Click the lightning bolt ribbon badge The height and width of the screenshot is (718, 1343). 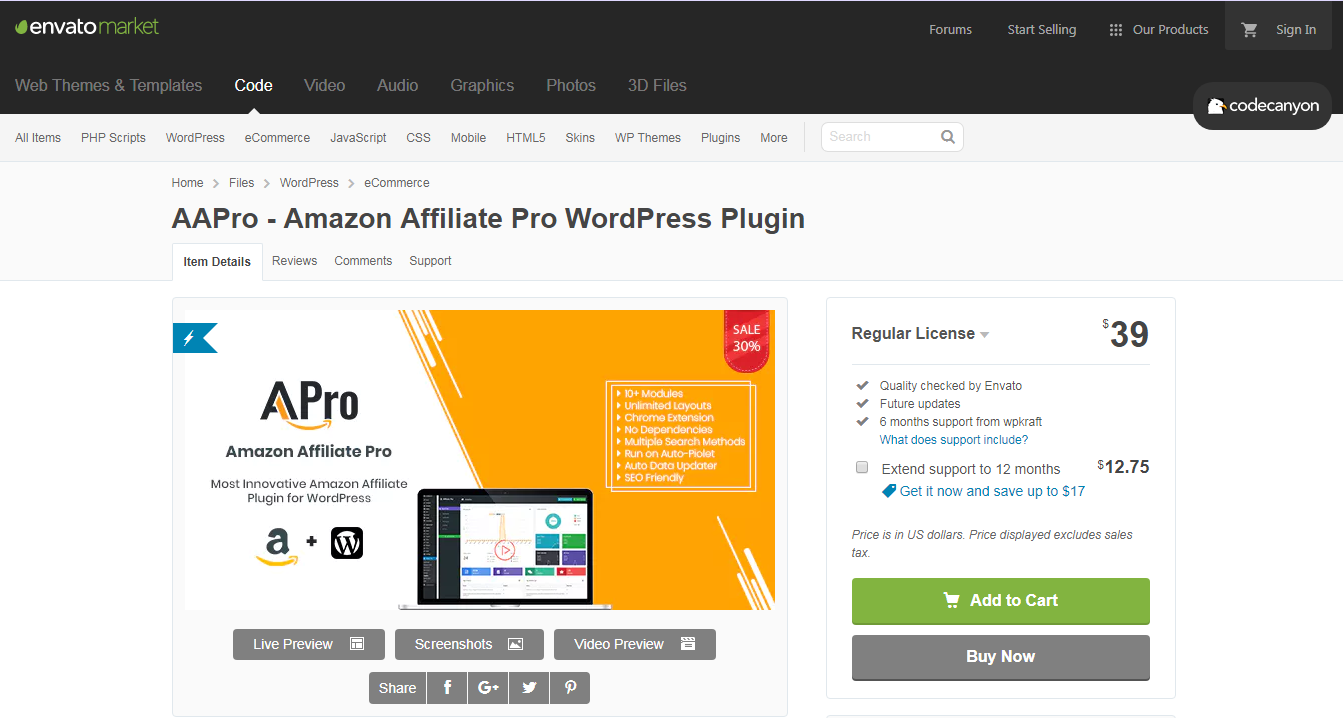193,338
